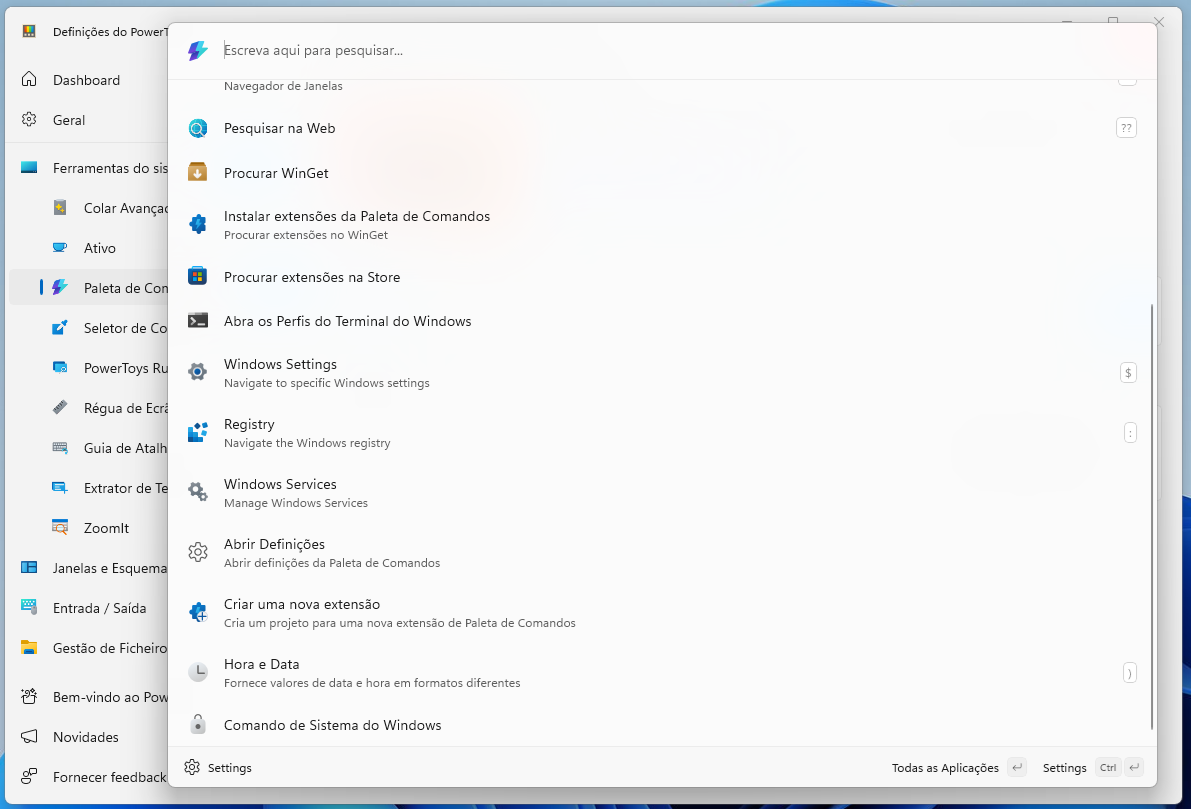Click the Abrir Definições gear icon
This screenshot has height=809, width=1191.
tap(197, 552)
